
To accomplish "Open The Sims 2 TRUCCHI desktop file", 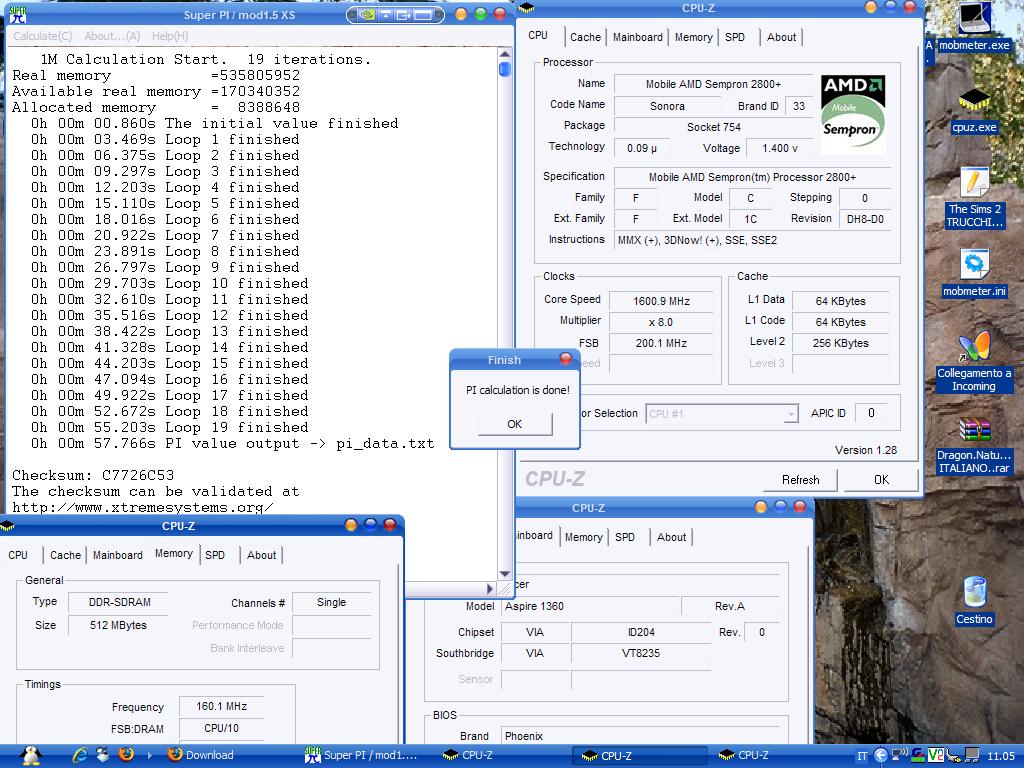I will 974,197.
